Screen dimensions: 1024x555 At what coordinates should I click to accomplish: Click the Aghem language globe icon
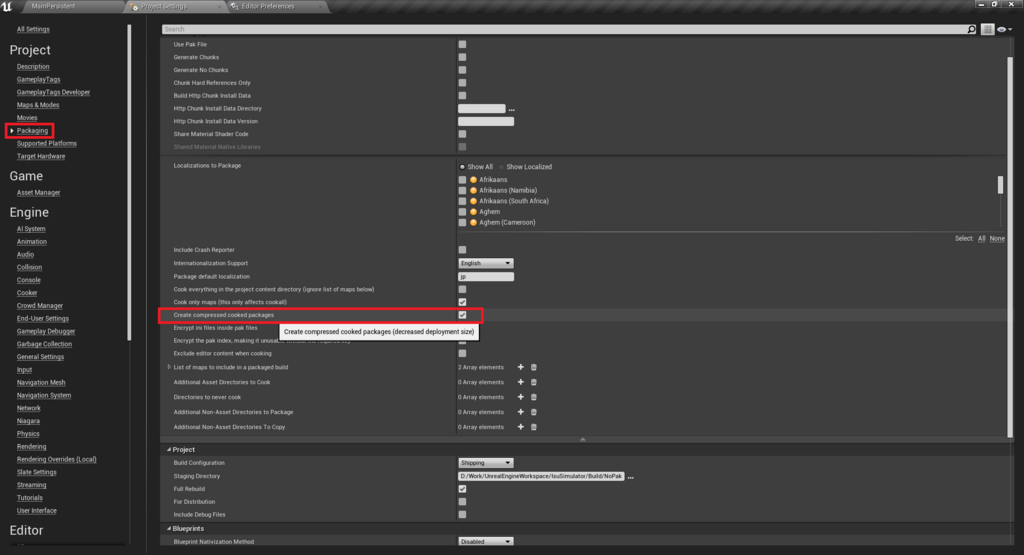[473, 212]
